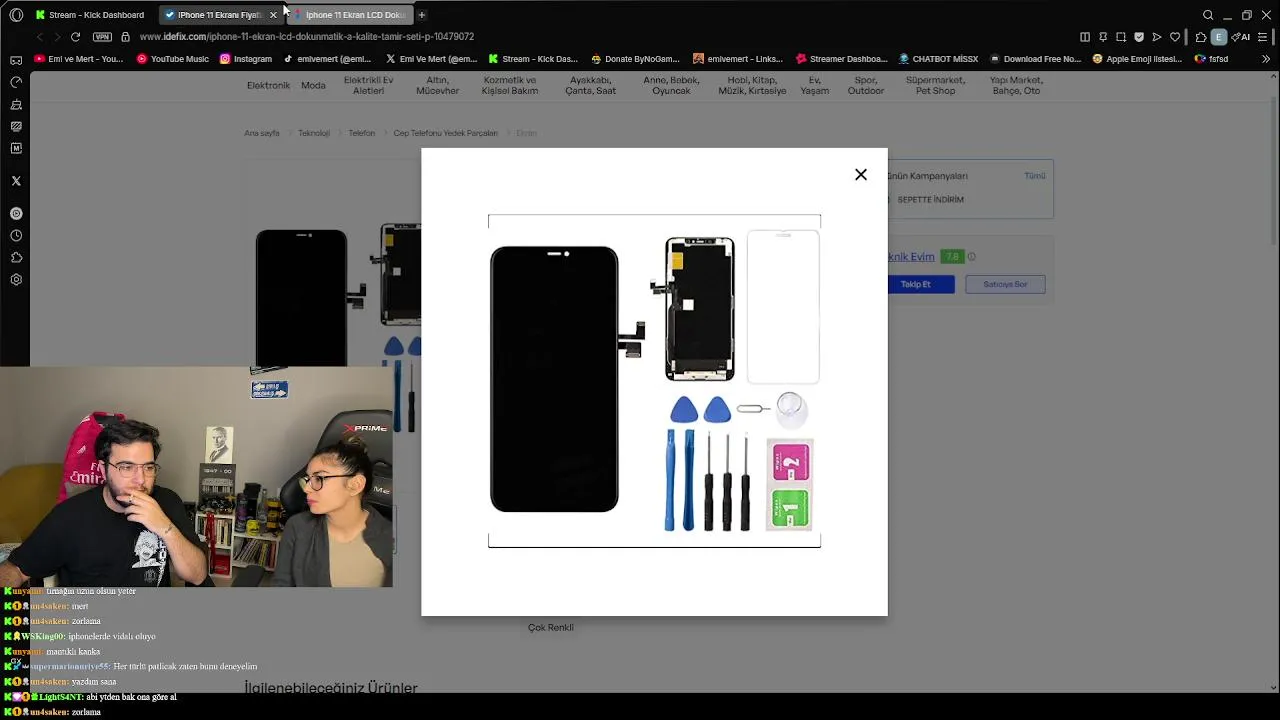This screenshot has width=1280, height=720.
Task: Open the AI assistant button
Action: pyautogui.click(x=1242, y=37)
